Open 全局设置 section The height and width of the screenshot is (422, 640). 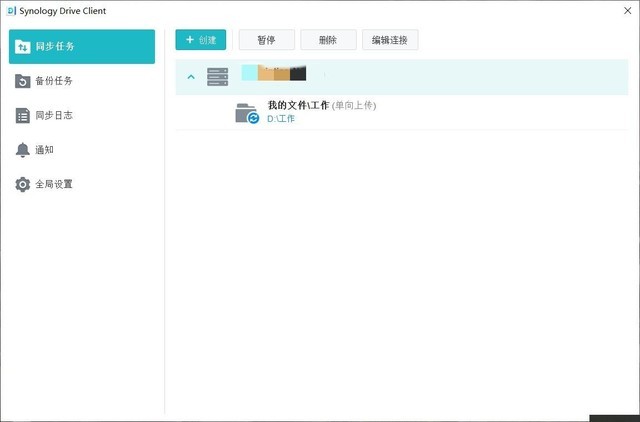82,184
